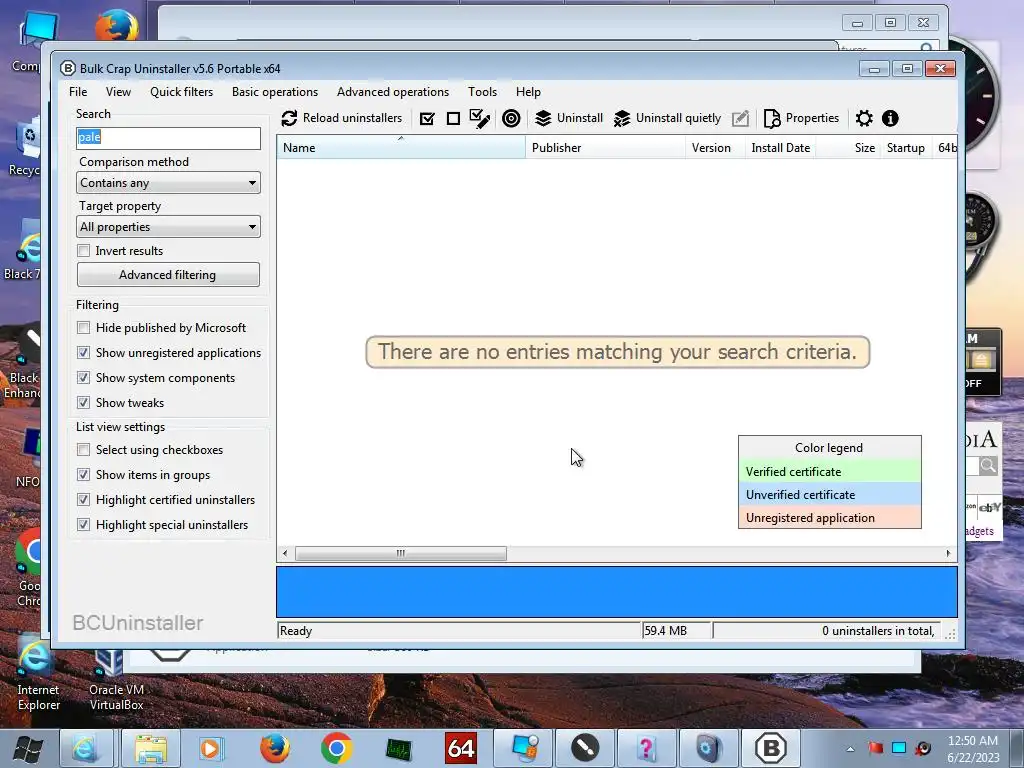Sort by Startup column header
1024x768 pixels.
(x=906, y=148)
